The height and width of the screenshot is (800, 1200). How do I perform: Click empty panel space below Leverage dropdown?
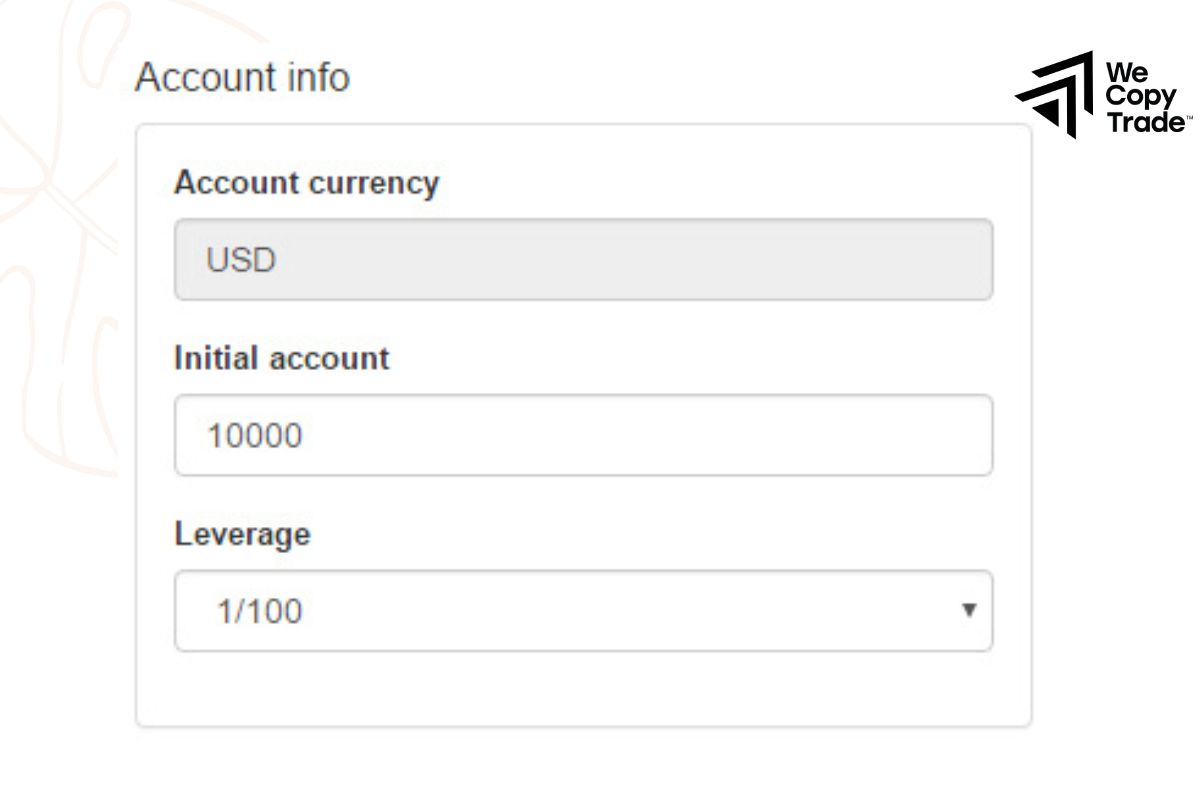(x=583, y=688)
